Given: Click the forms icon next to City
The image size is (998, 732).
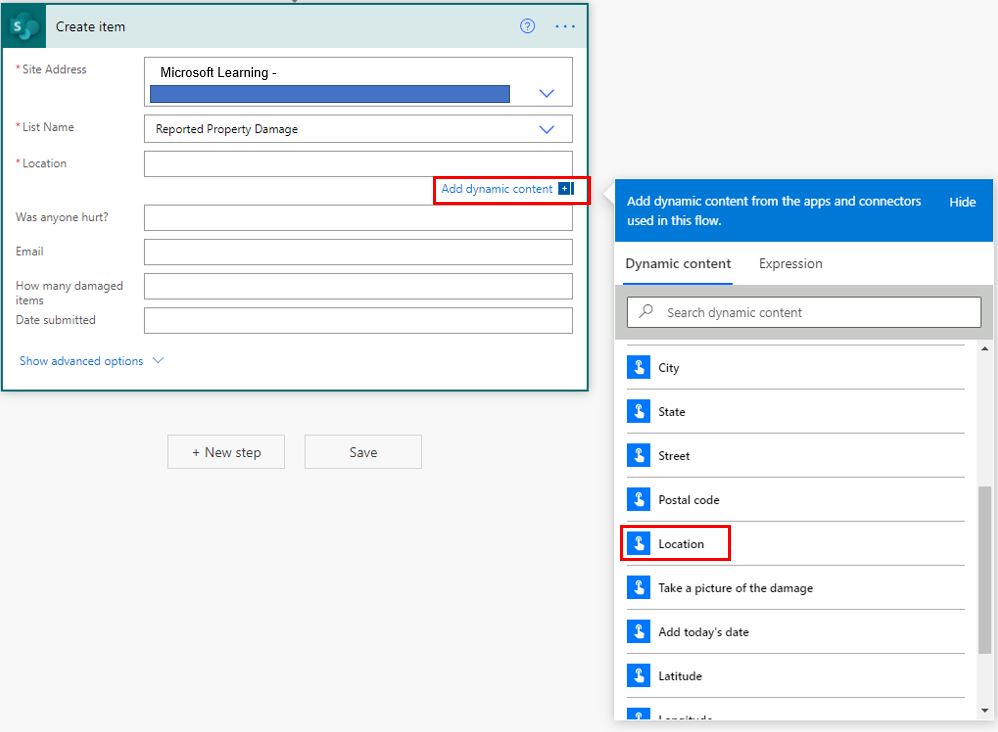Looking at the screenshot, I should 638,367.
